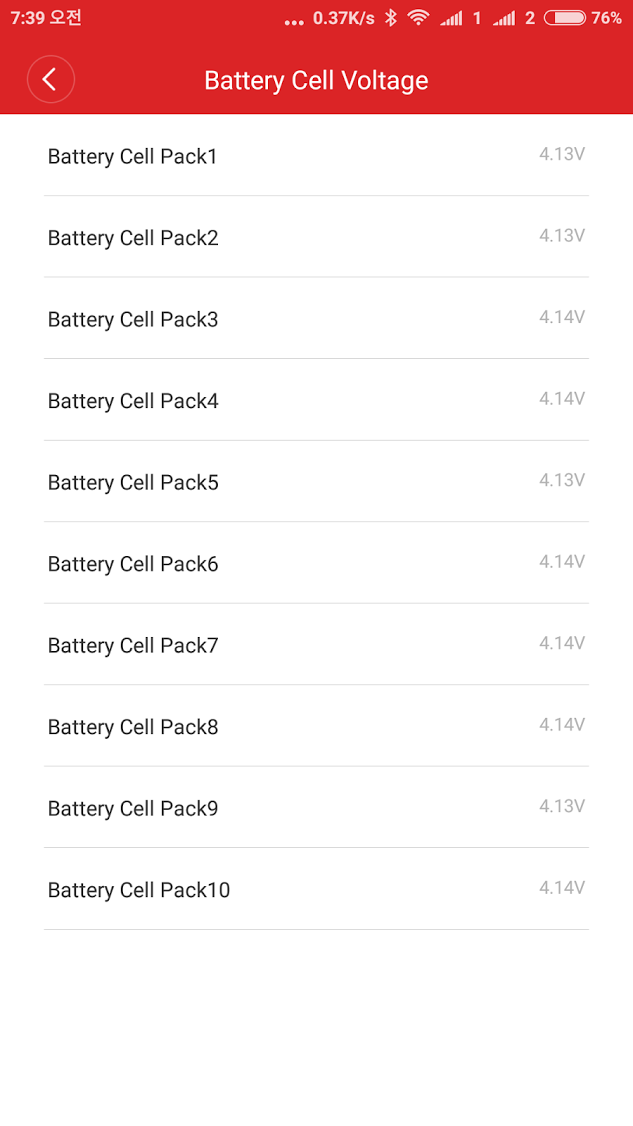This screenshot has height=1126, width=633.
Task: Select the Battery Cell Pack2 row
Action: [x=316, y=236]
